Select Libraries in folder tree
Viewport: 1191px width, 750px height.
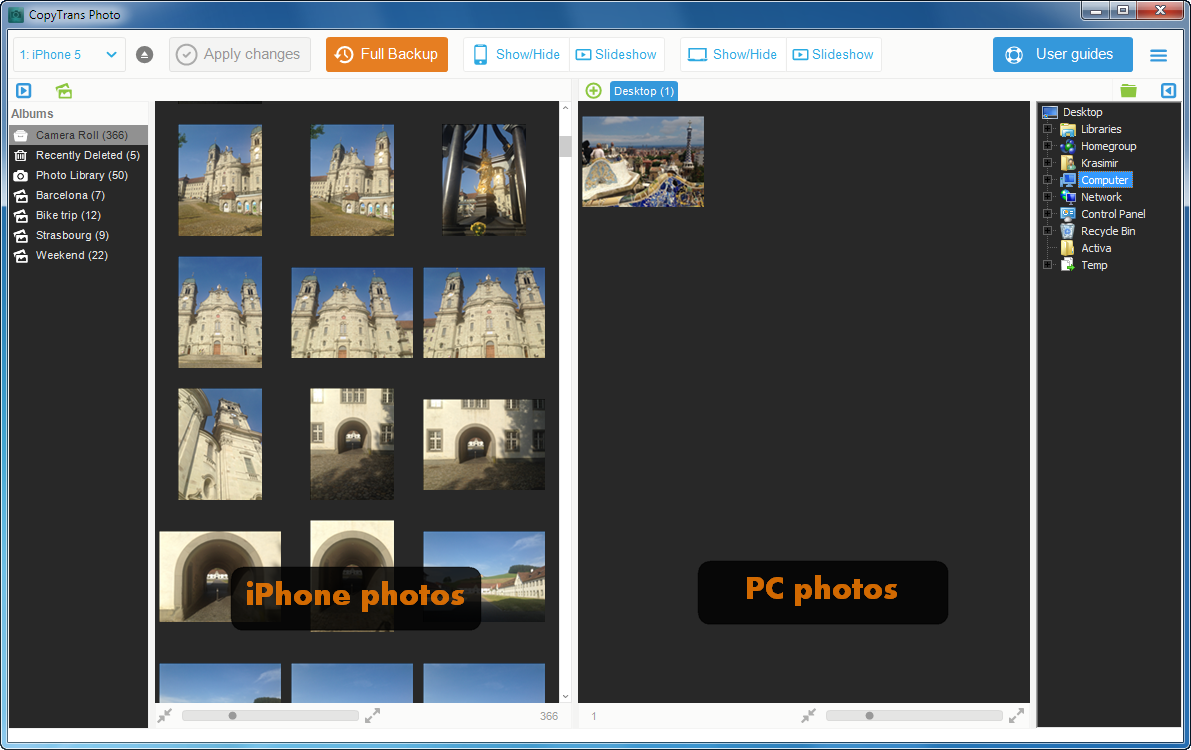pyautogui.click(x=1101, y=129)
